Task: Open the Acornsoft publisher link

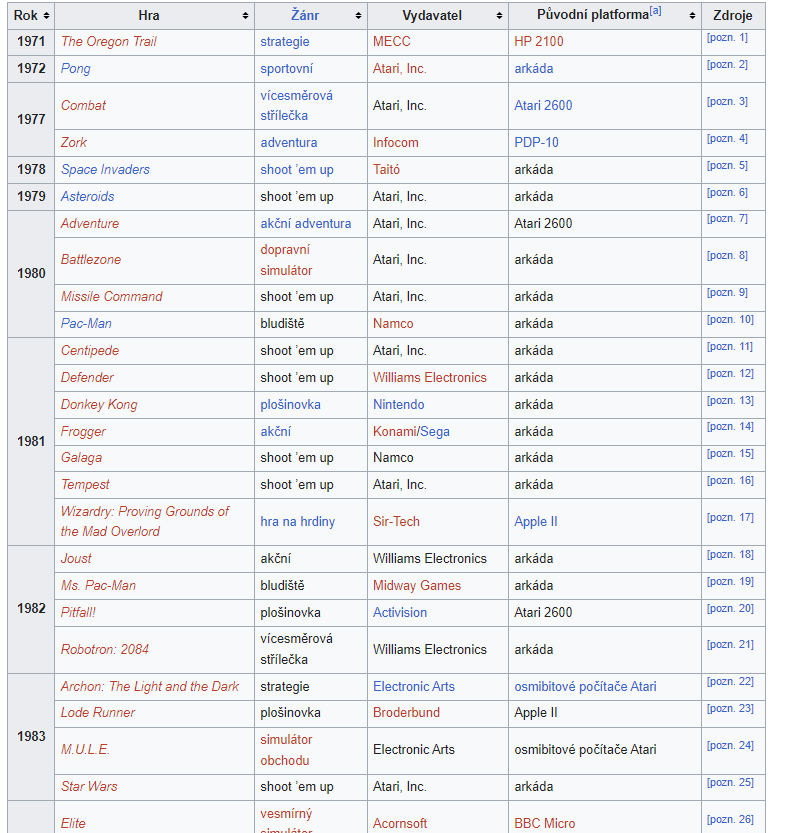Action: point(399,823)
